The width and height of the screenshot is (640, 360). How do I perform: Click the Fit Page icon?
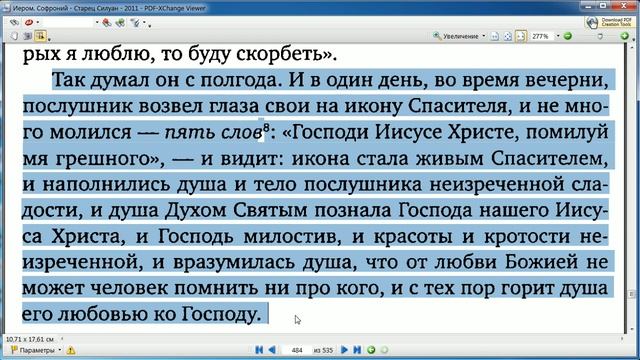click(x=508, y=36)
